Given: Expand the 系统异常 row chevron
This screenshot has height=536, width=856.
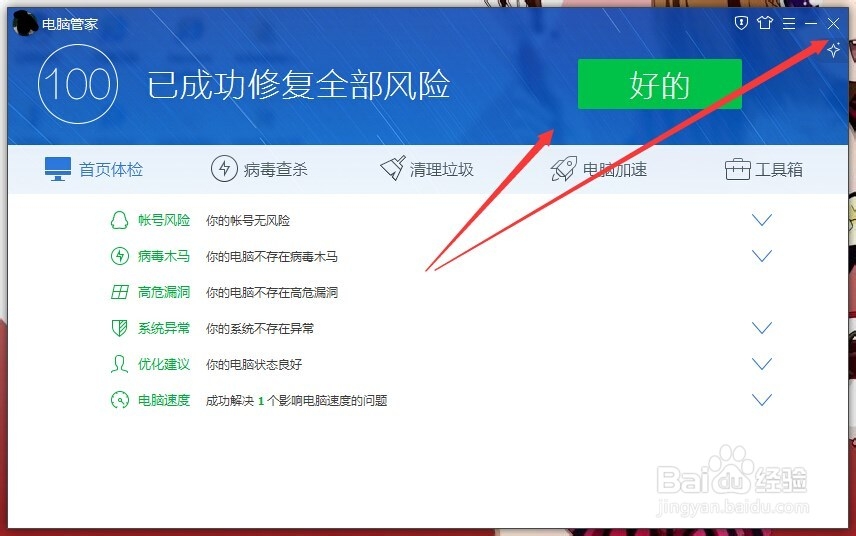Looking at the screenshot, I should [x=762, y=327].
